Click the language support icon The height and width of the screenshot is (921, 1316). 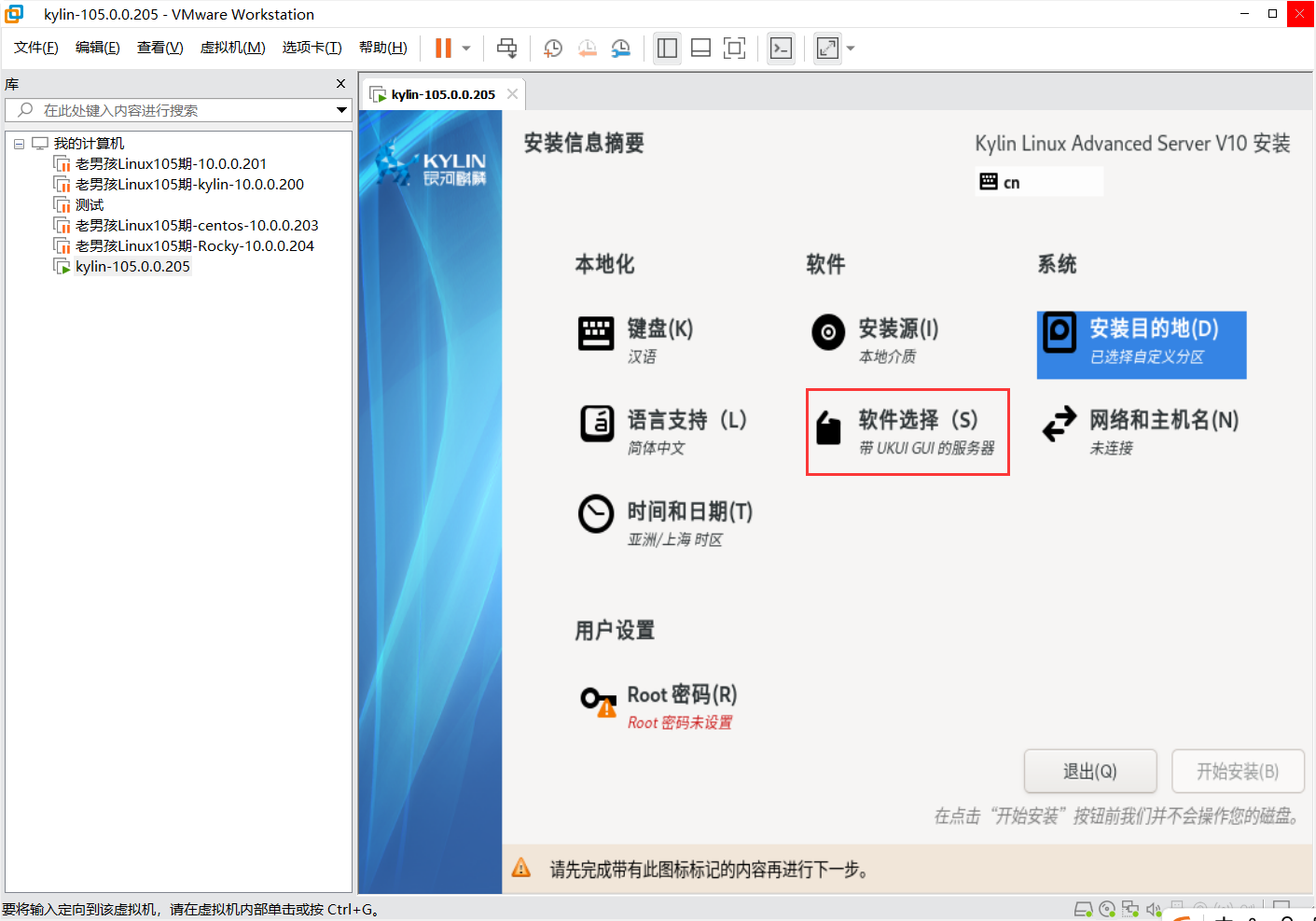(597, 424)
